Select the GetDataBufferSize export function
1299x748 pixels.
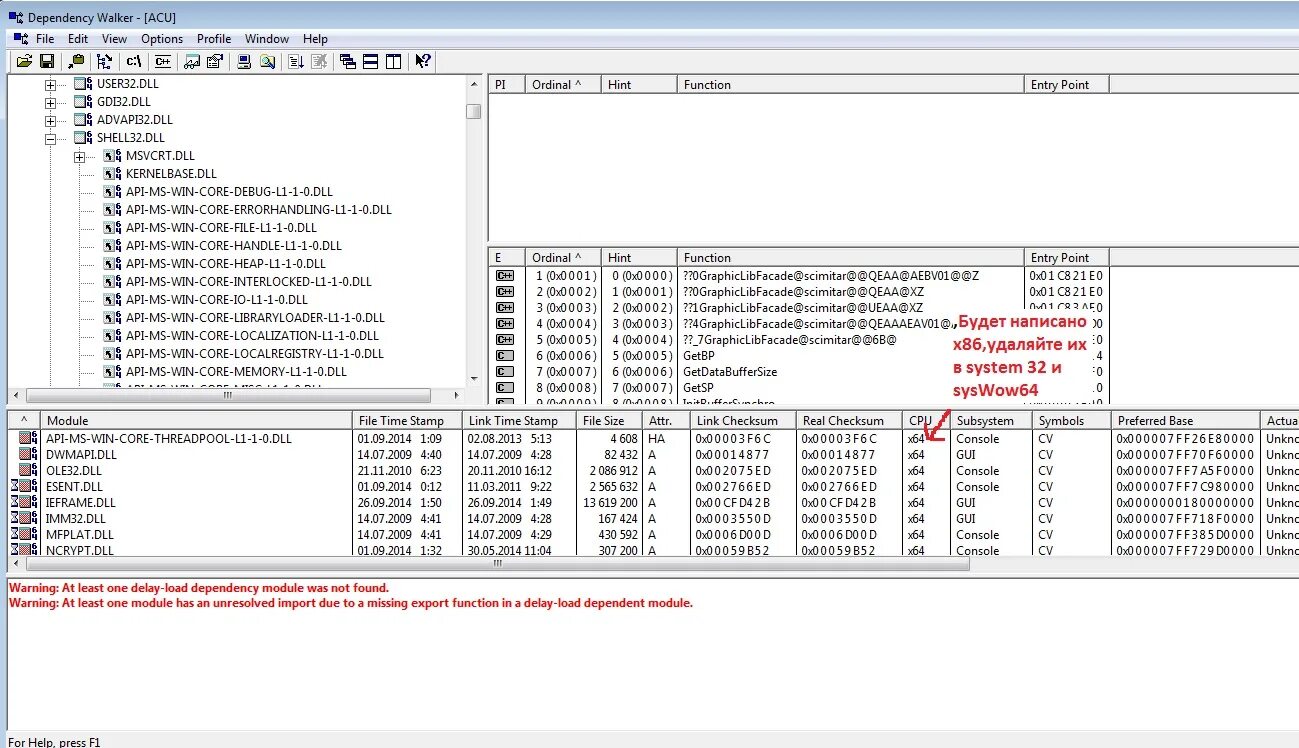pyautogui.click(x=730, y=371)
